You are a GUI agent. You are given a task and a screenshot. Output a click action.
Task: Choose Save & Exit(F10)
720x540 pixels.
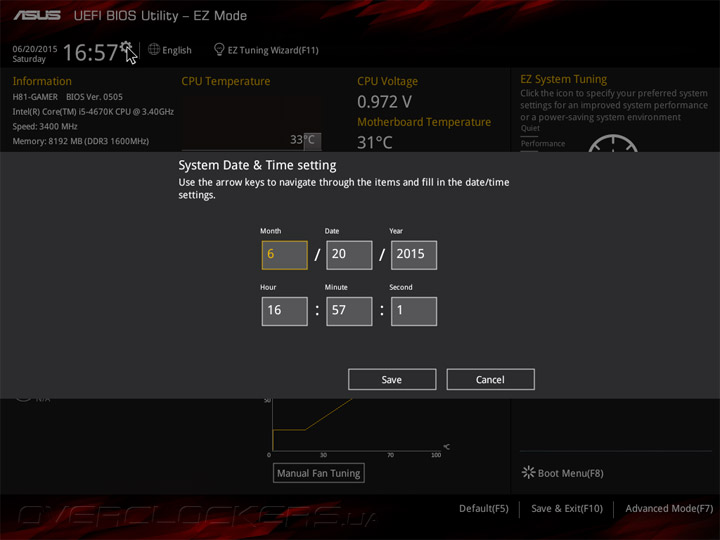click(567, 508)
